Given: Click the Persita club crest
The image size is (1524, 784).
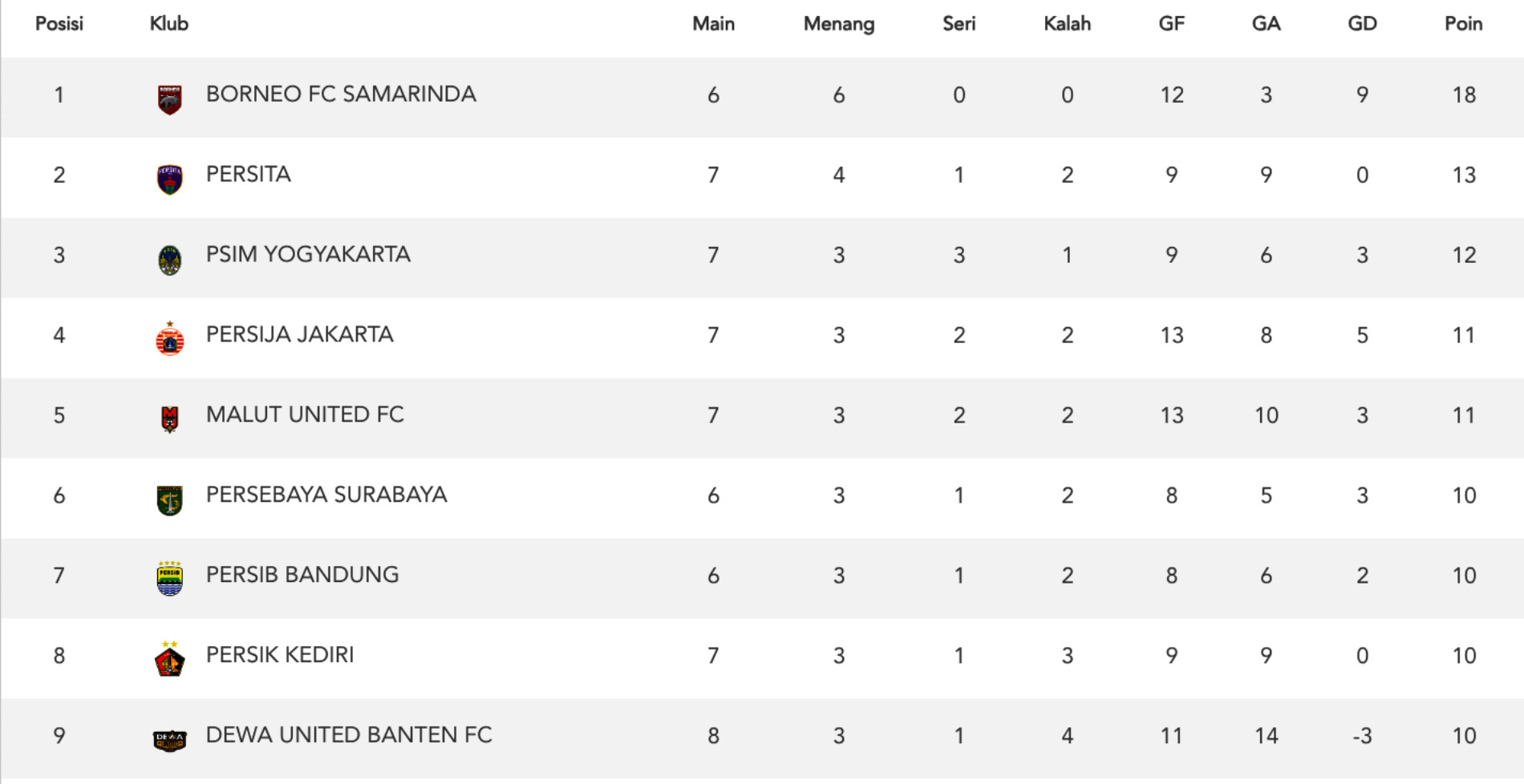Looking at the screenshot, I should pos(169,180).
